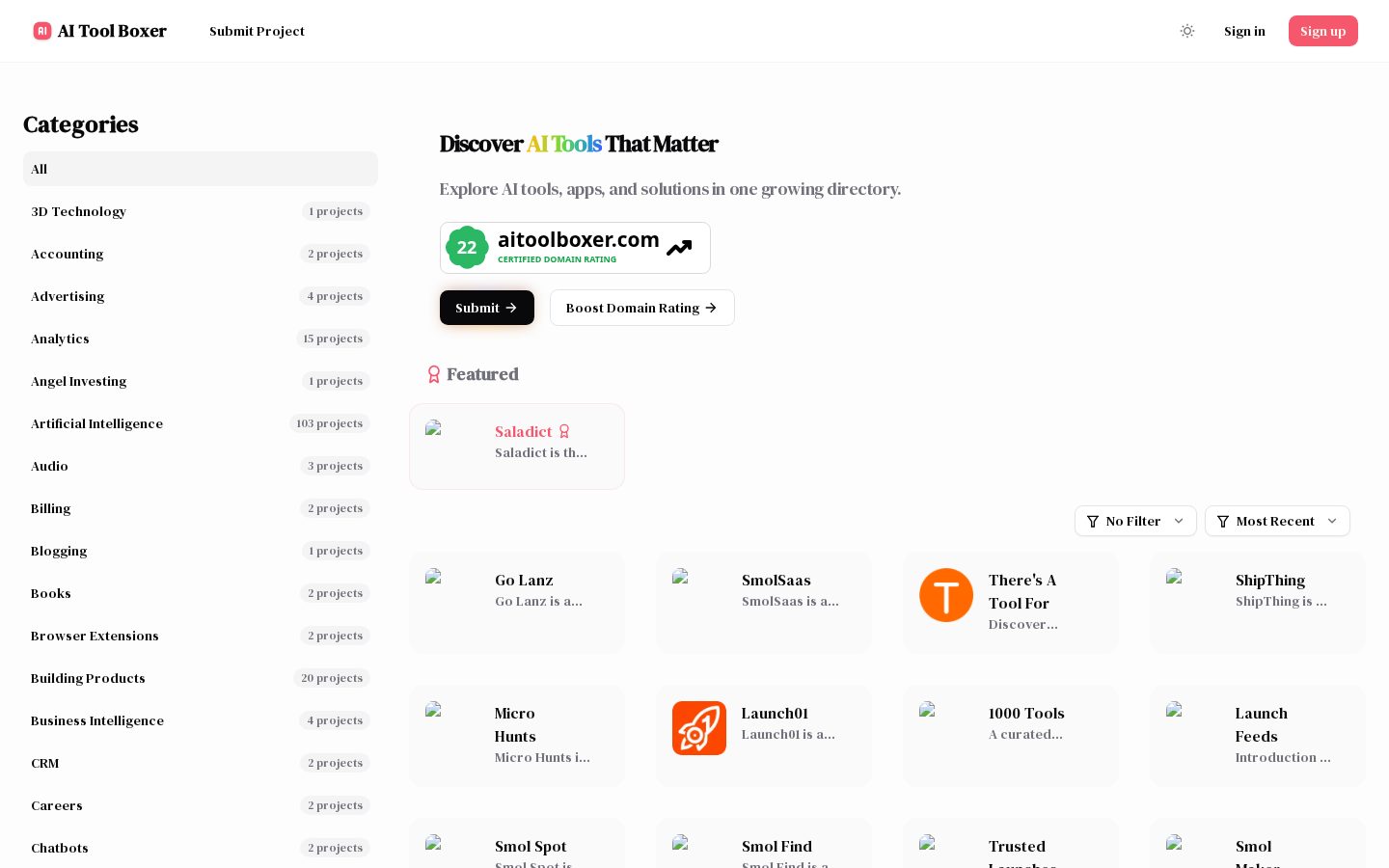This screenshot has width=1389, height=868.
Task: Select the Advertising category
Action: pyautogui.click(x=201, y=296)
